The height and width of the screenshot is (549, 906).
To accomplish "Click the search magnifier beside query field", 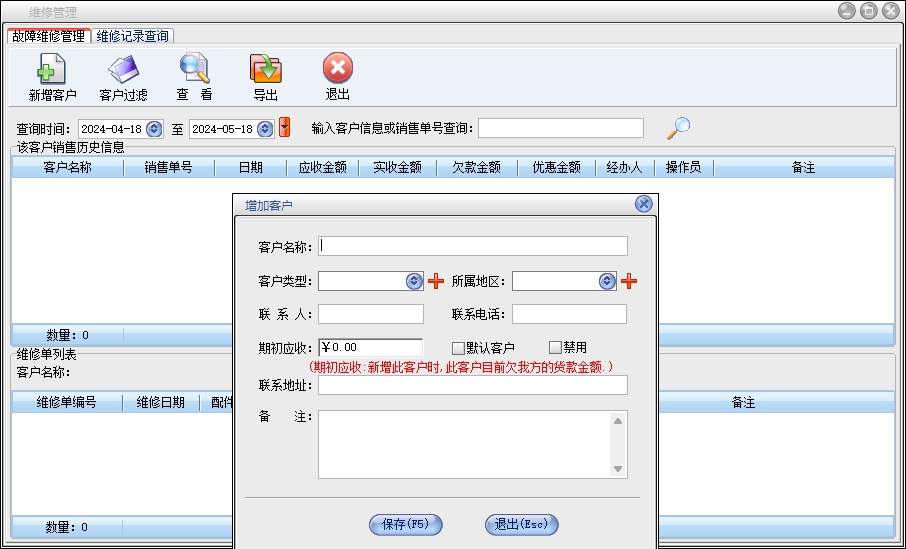I will pyautogui.click(x=679, y=128).
